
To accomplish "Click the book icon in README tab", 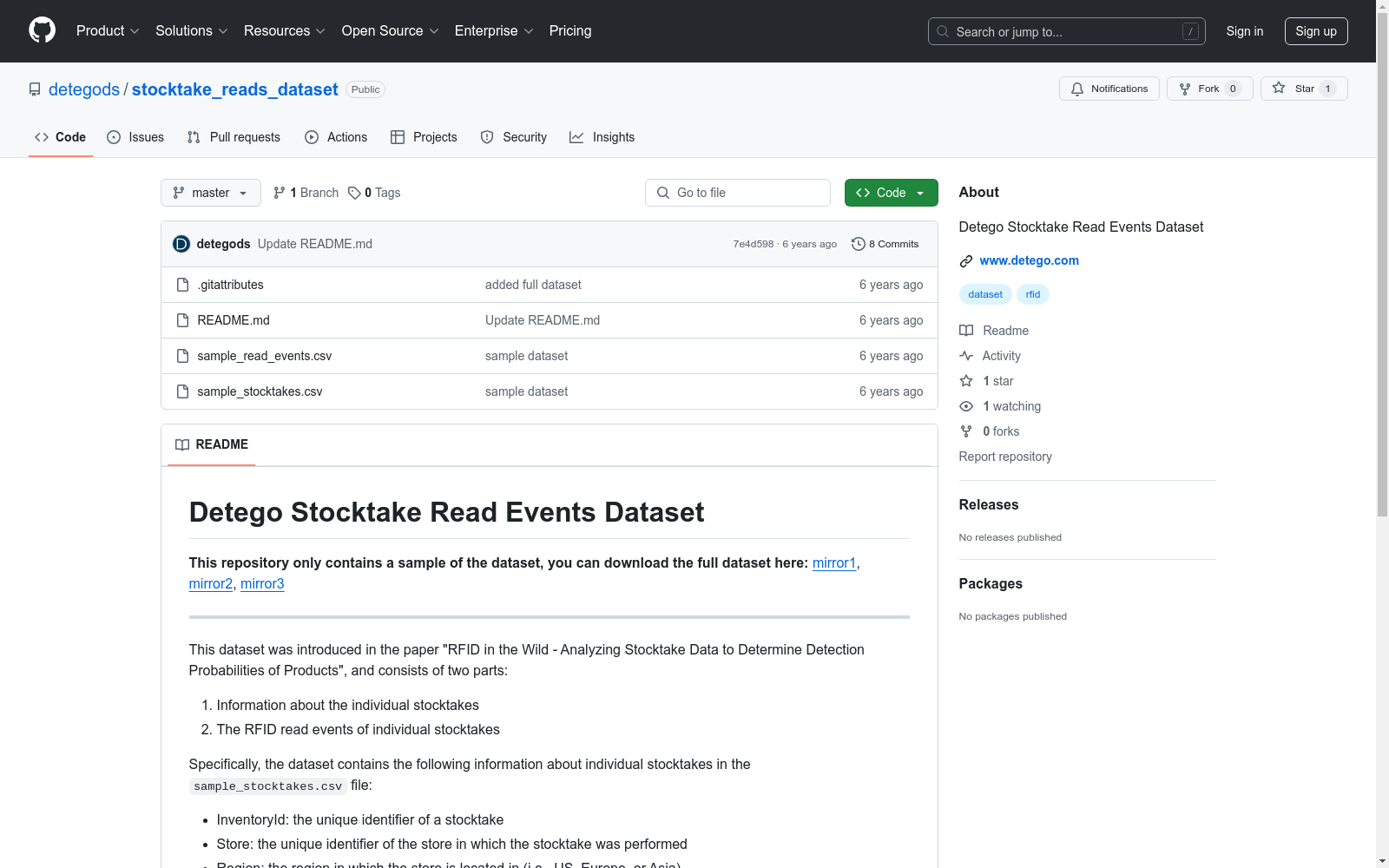I will tap(182, 444).
